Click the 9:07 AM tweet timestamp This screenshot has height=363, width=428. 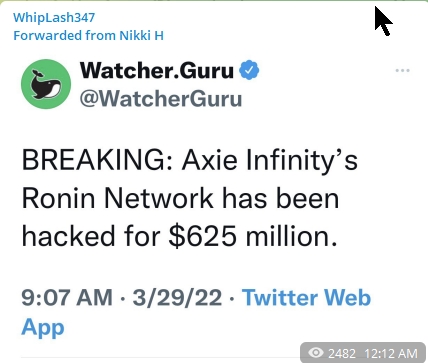(x=67, y=297)
